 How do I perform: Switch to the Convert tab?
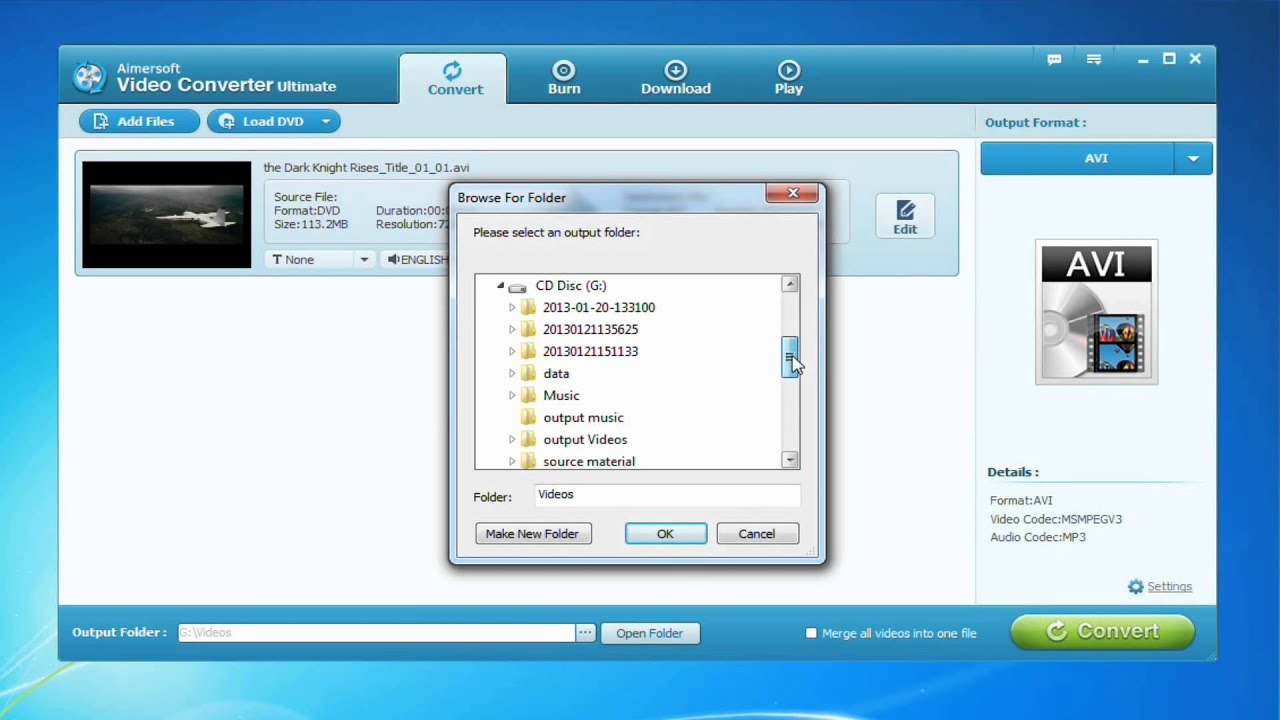[453, 78]
